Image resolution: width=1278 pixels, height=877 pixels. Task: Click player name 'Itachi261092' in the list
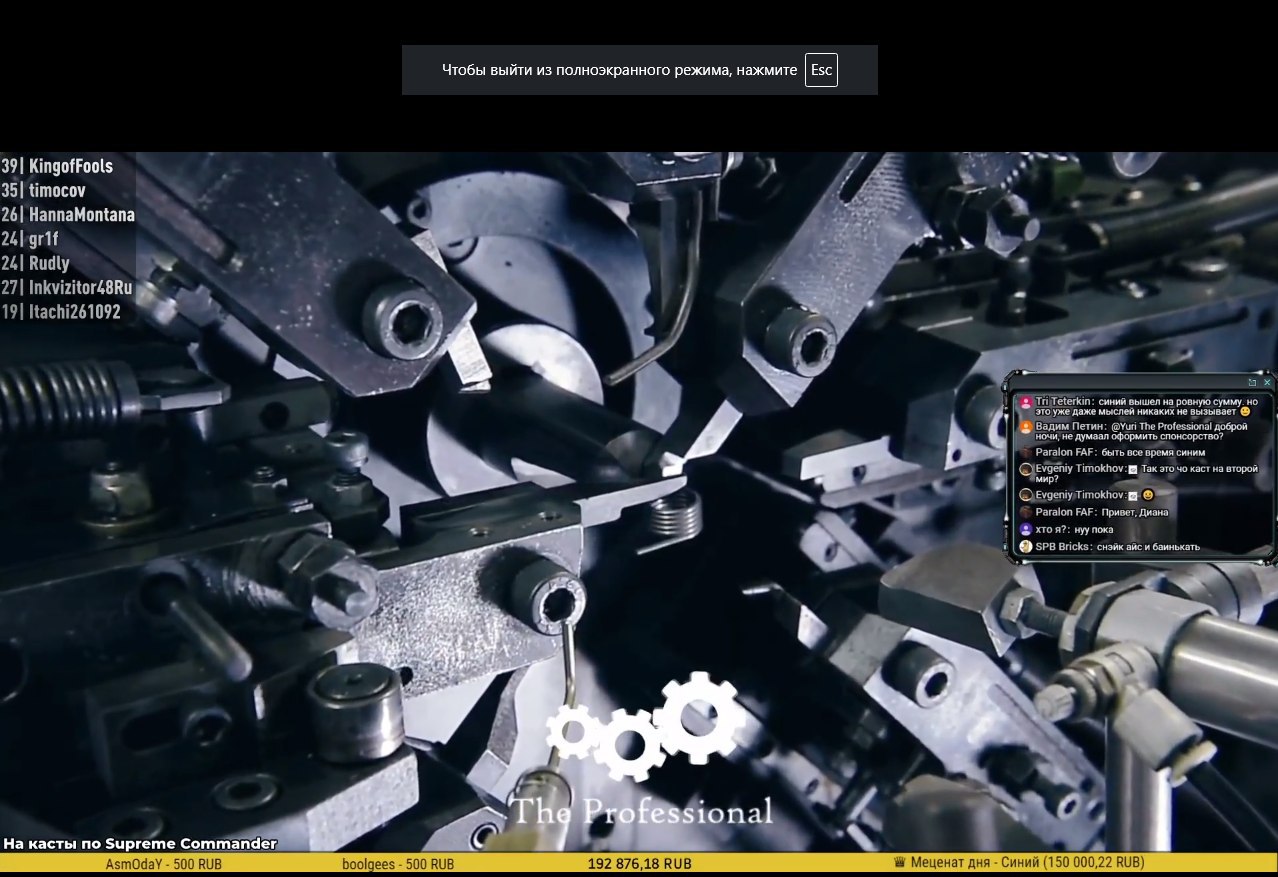(x=75, y=312)
